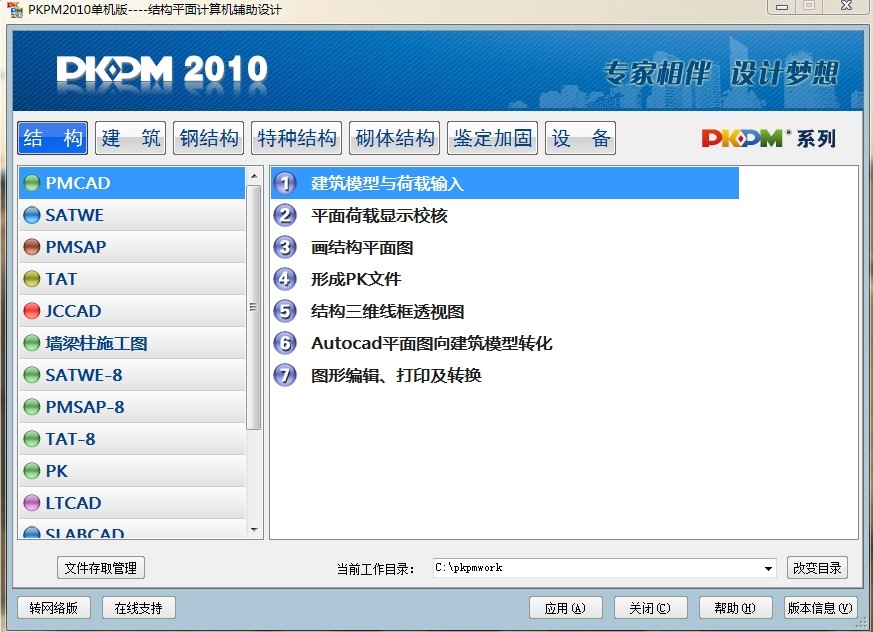Open the 特种结构 tab
This screenshot has width=873, height=632.
tap(296, 138)
